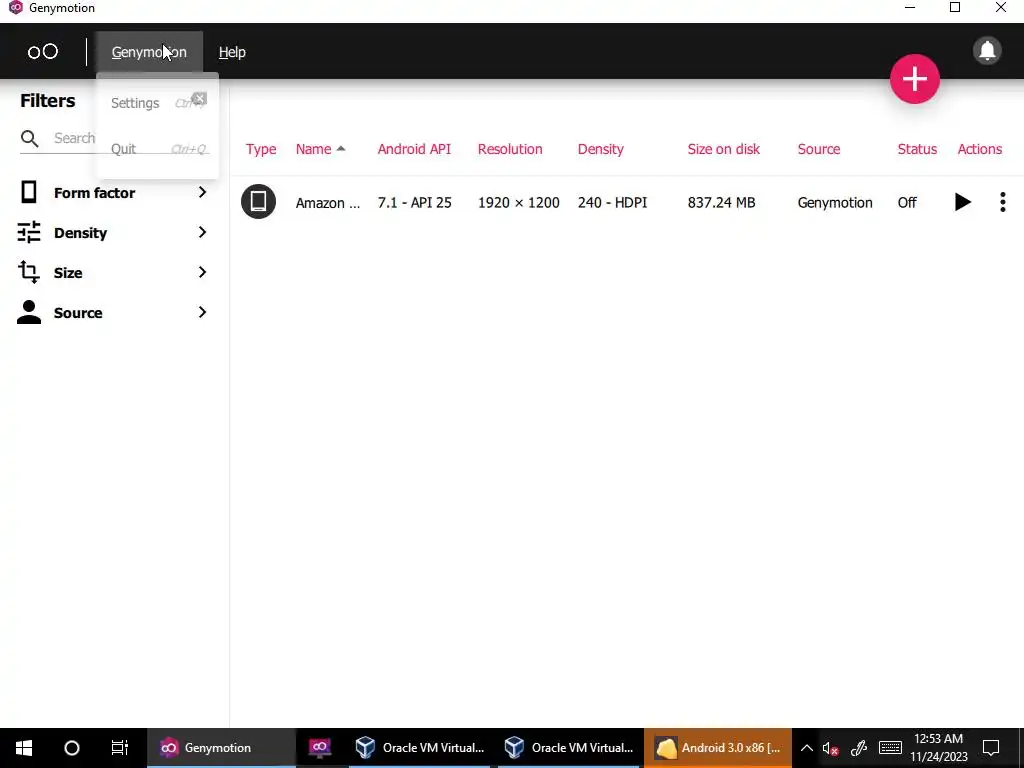Open the Genymotion menu
The image size is (1024, 768).
tap(149, 52)
